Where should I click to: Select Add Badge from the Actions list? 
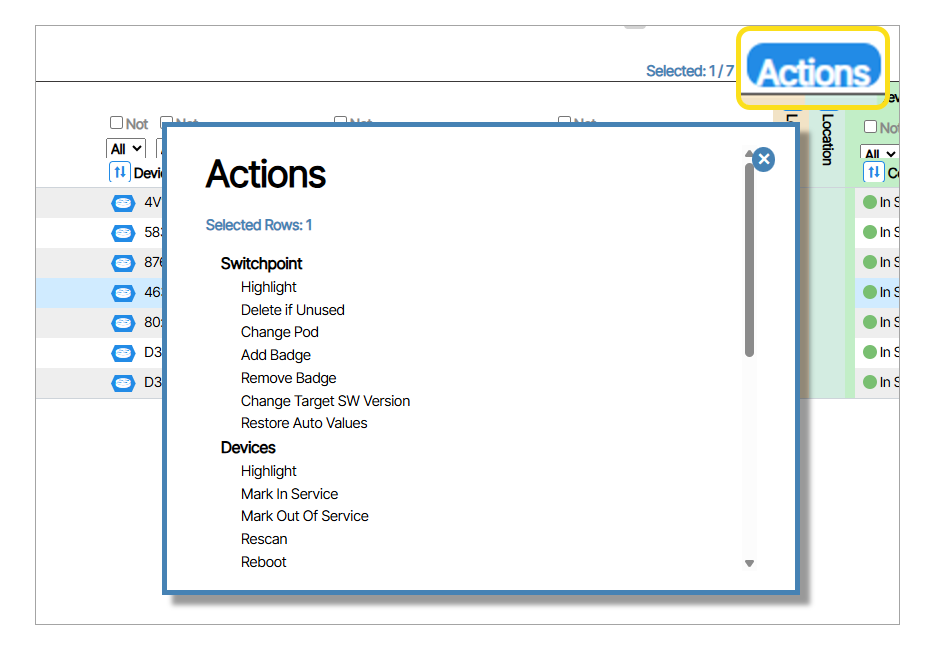coord(275,355)
